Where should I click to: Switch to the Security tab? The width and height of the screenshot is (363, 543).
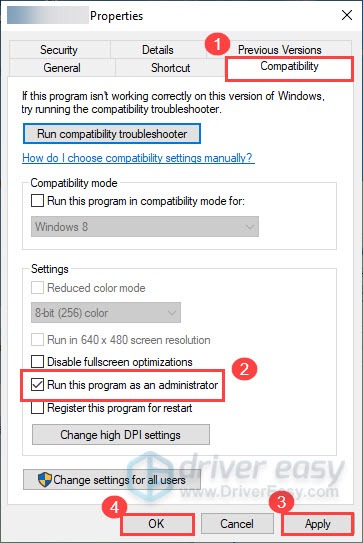[x=59, y=50]
